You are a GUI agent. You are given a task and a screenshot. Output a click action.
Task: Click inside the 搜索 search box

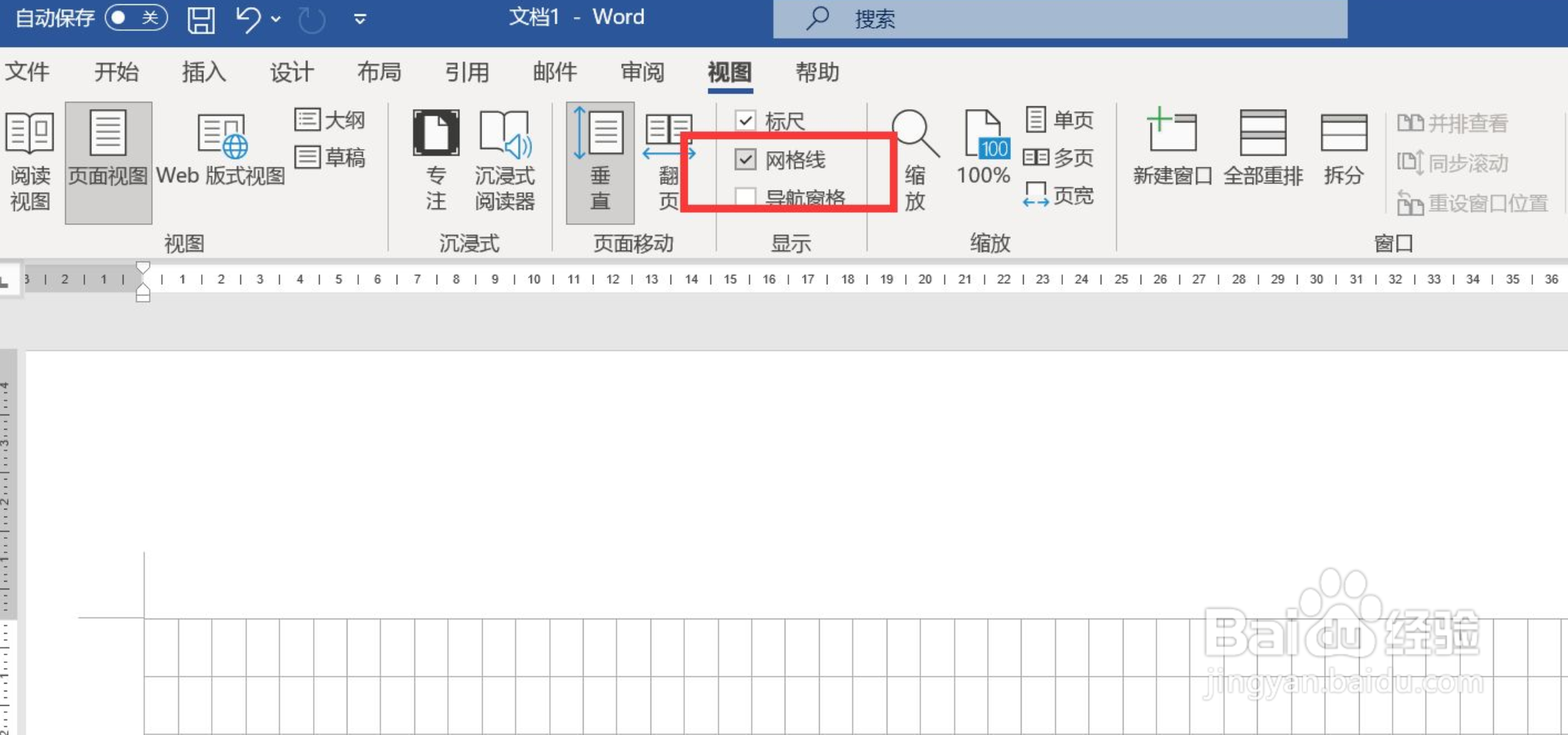pos(999,19)
